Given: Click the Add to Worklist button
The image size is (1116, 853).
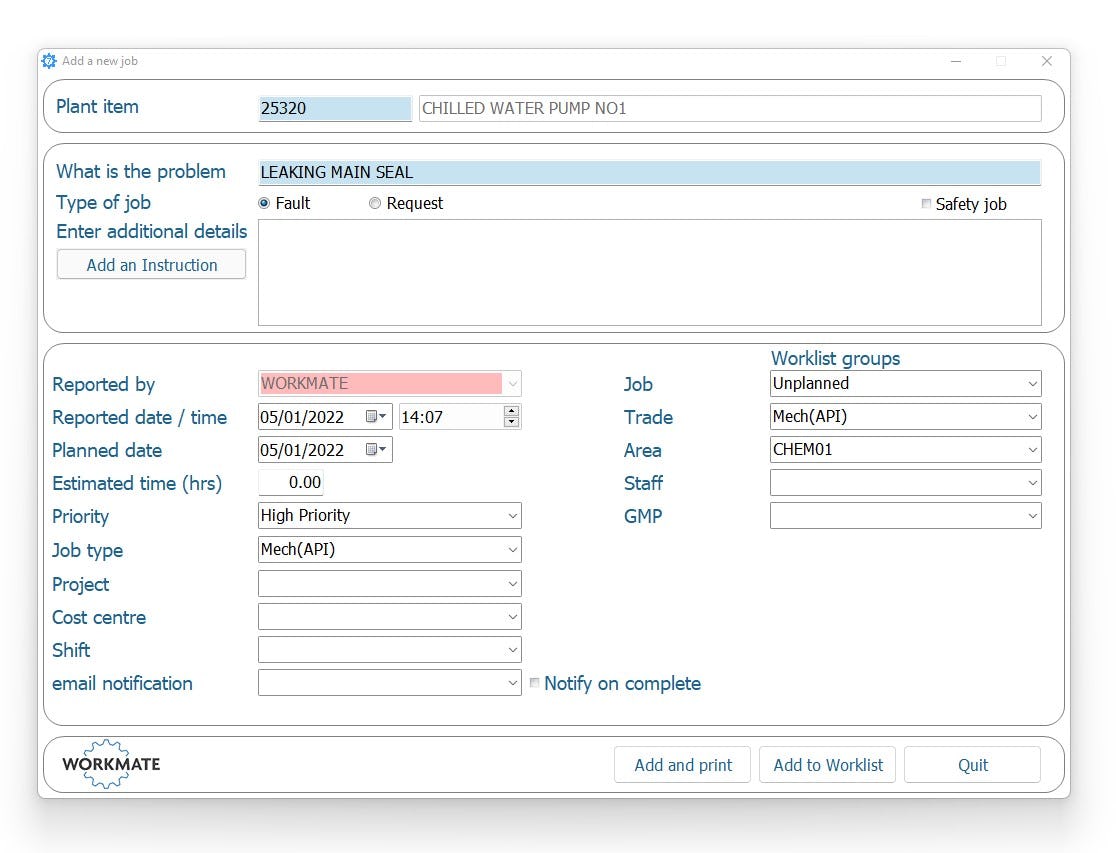Looking at the screenshot, I should pyautogui.click(x=827, y=764).
